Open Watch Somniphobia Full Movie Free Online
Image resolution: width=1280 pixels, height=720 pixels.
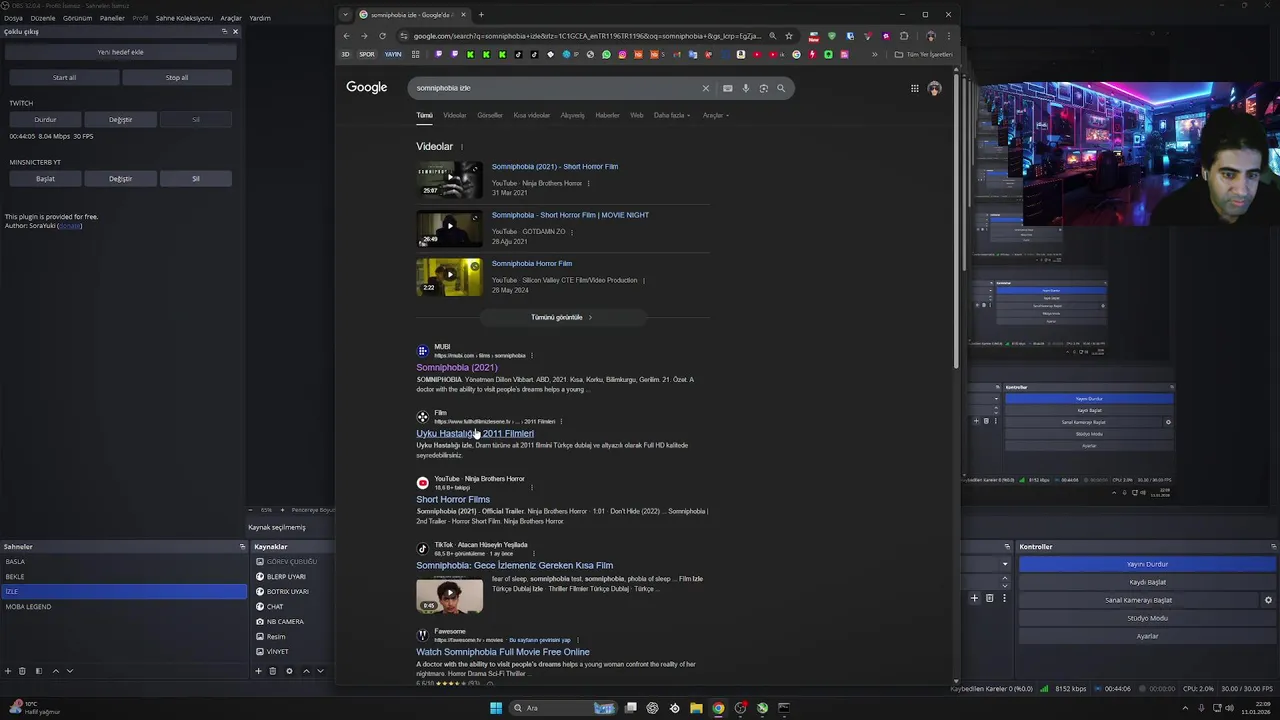(503, 652)
